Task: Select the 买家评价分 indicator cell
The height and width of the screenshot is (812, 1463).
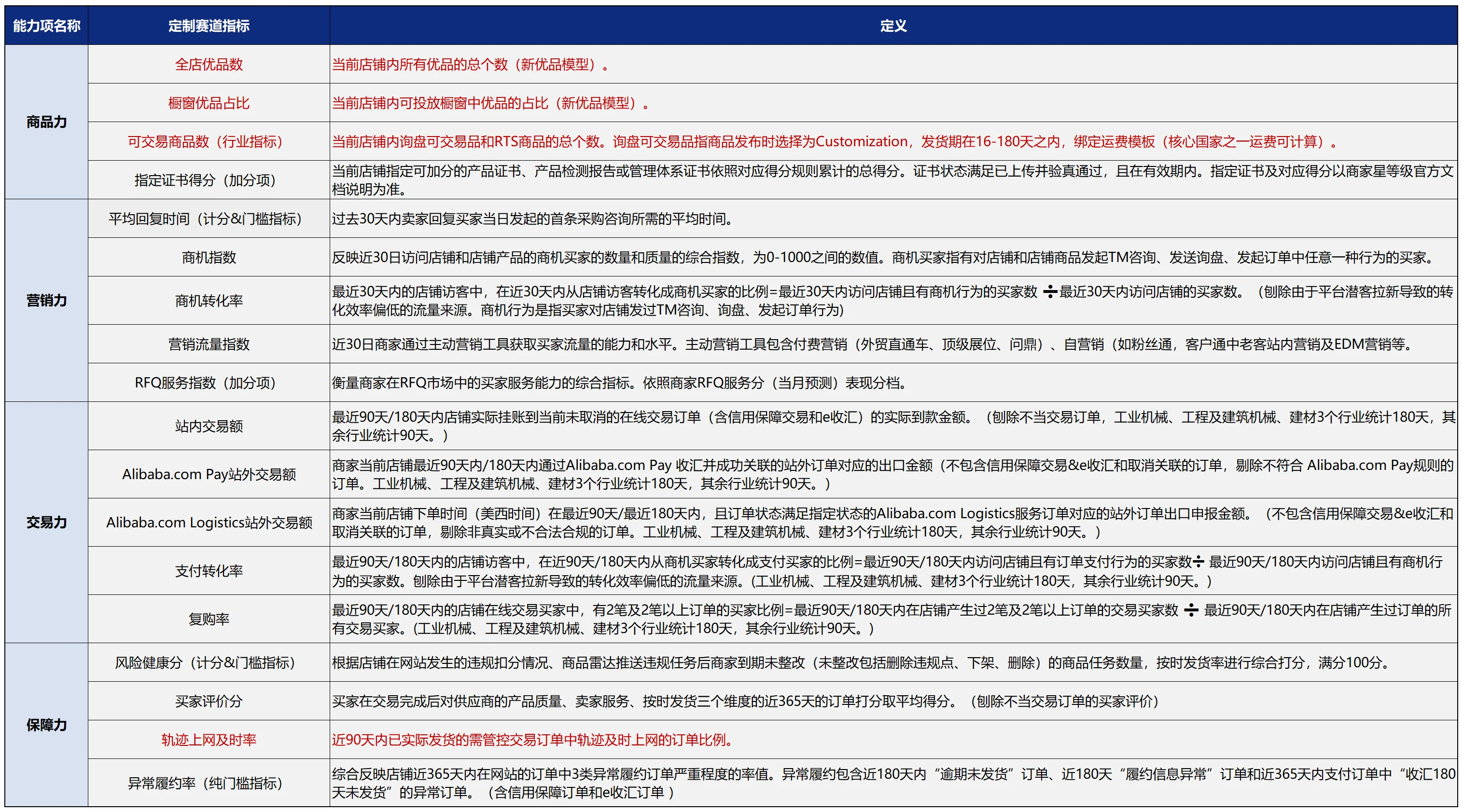Action: tap(209, 702)
